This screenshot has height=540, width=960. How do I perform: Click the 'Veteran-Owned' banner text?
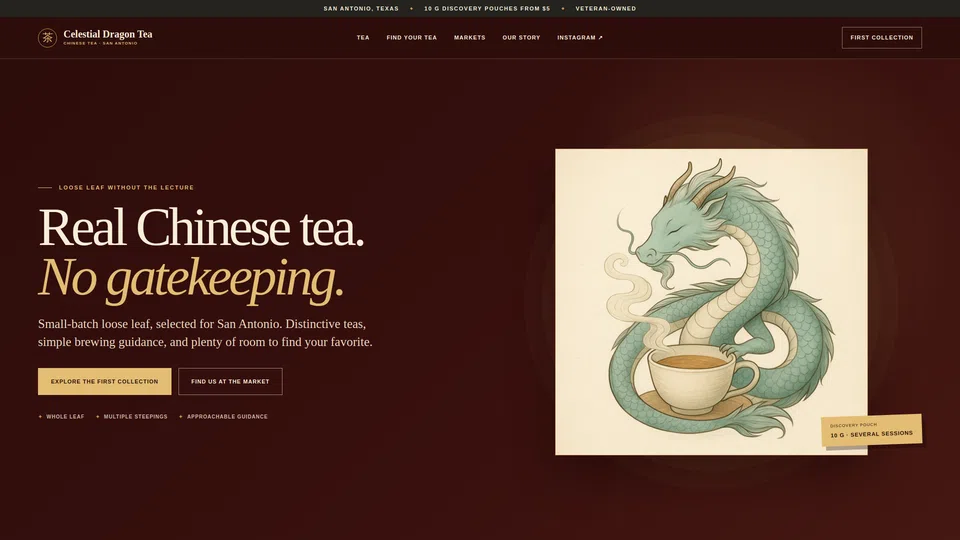[606, 9]
